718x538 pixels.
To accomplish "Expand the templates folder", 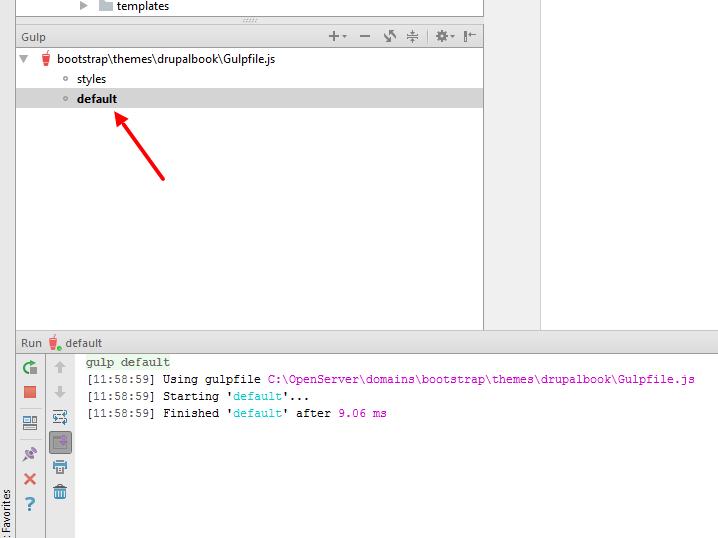I will point(84,6).
